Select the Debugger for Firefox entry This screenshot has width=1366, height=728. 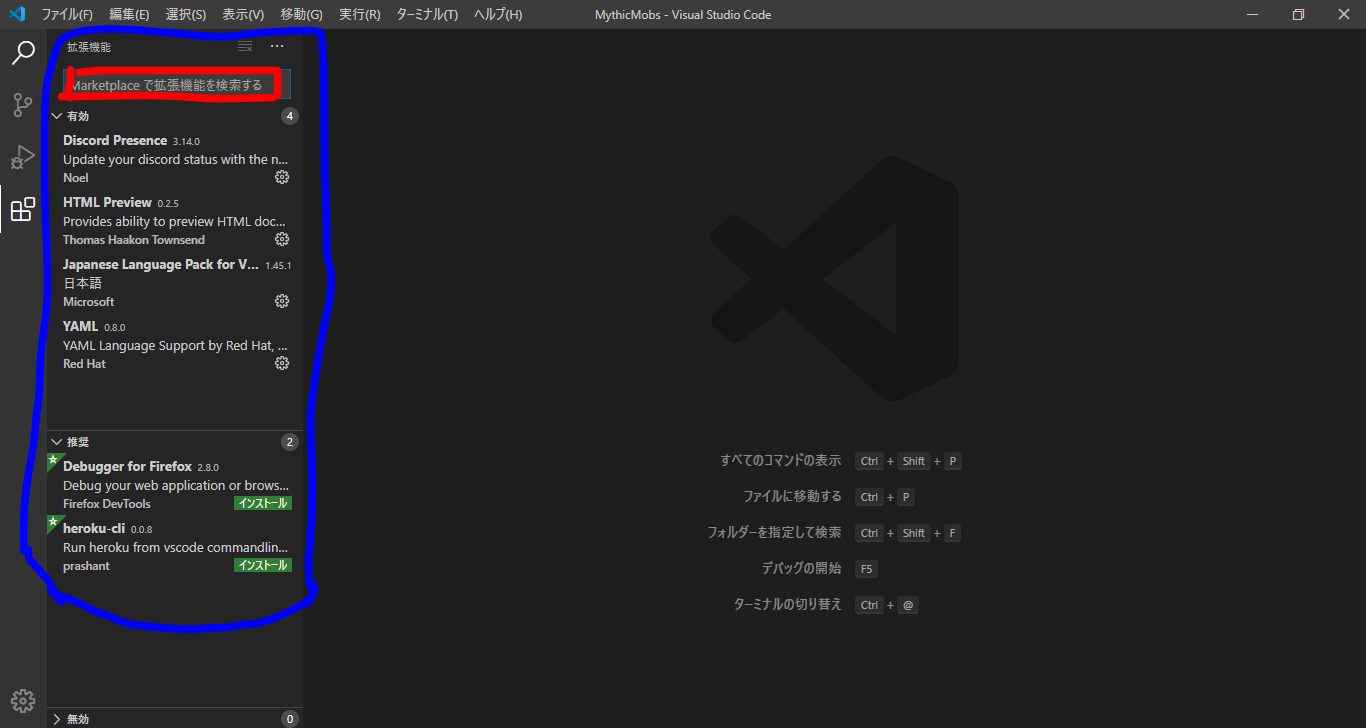pyautogui.click(x=175, y=484)
